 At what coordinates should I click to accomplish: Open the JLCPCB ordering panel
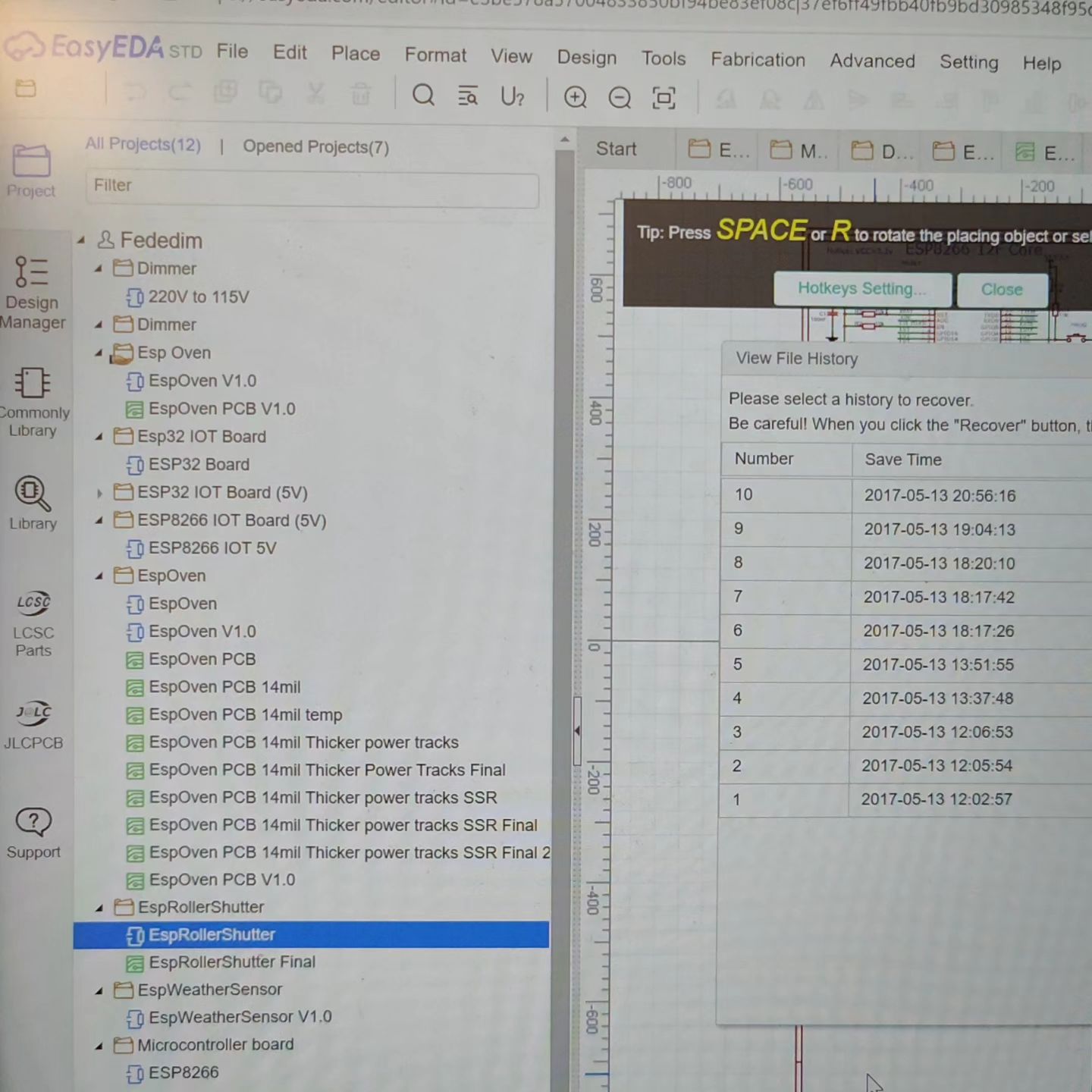[x=33, y=724]
